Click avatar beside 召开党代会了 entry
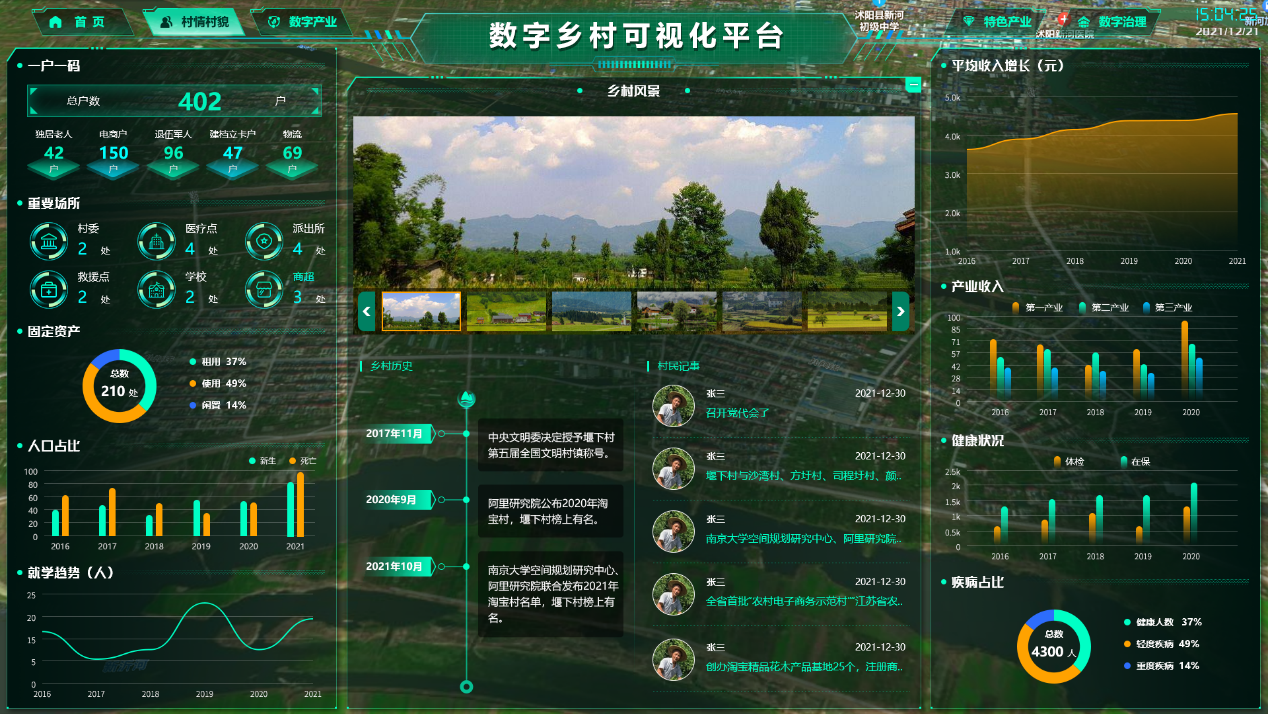The height and width of the screenshot is (714, 1268). (673, 406)
